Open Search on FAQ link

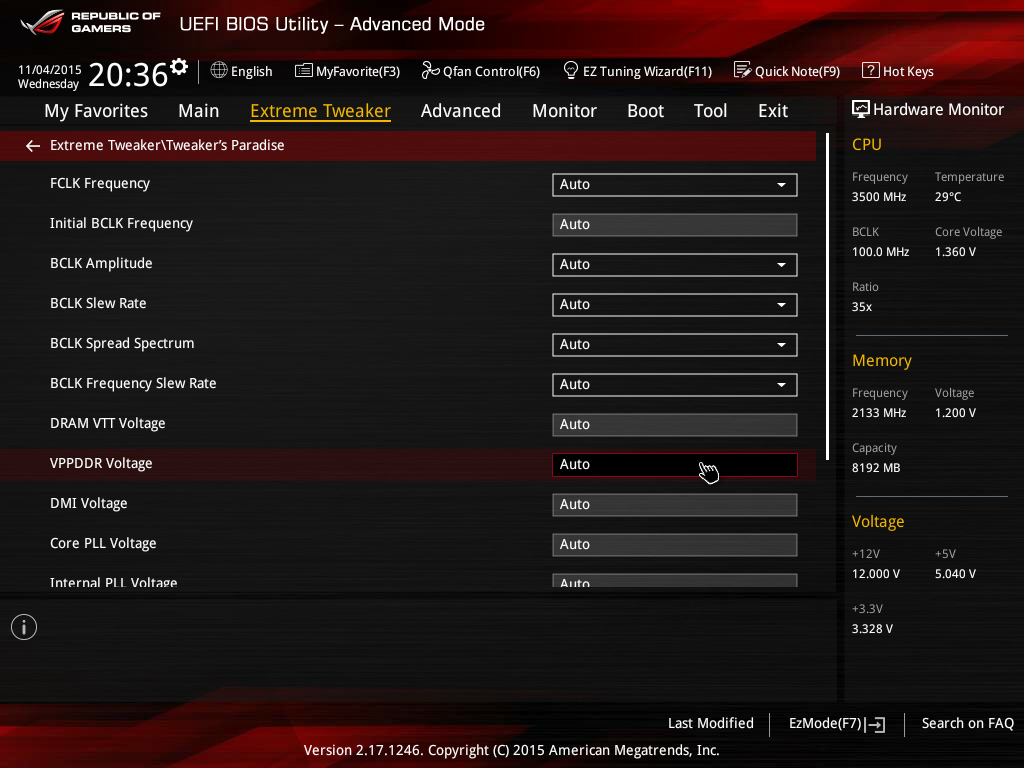click(968, 723)
